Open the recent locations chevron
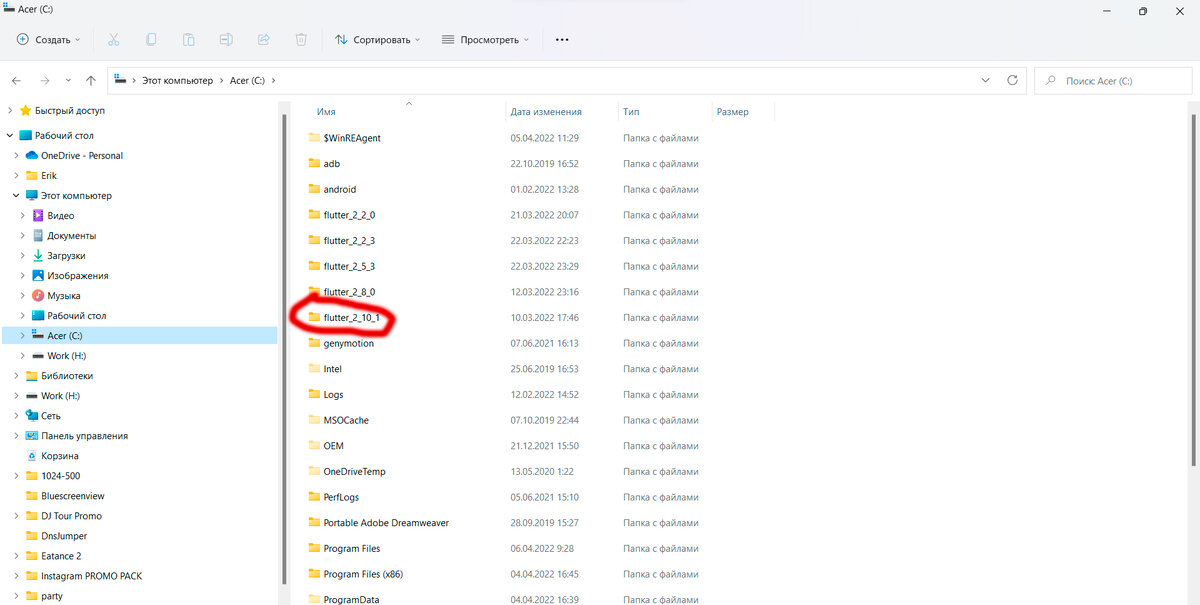Screen dimensions: 1200x605 pos(68,80)
